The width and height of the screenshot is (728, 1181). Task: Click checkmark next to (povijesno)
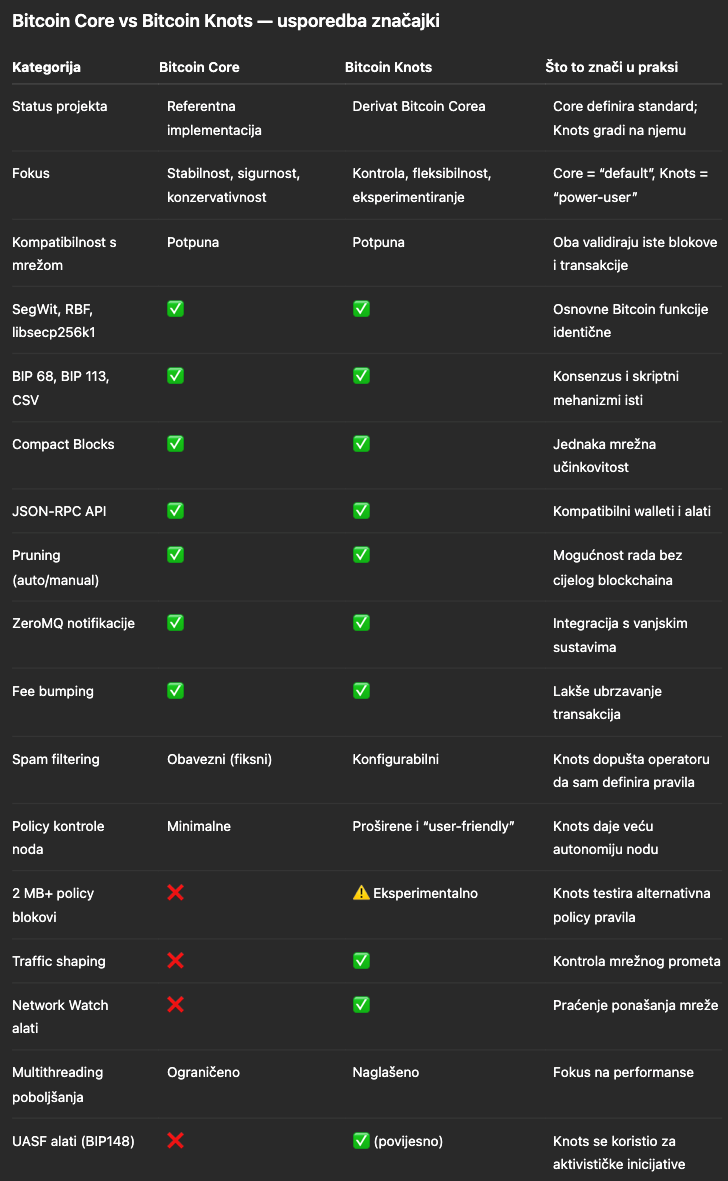click(x=361, y=1140)
